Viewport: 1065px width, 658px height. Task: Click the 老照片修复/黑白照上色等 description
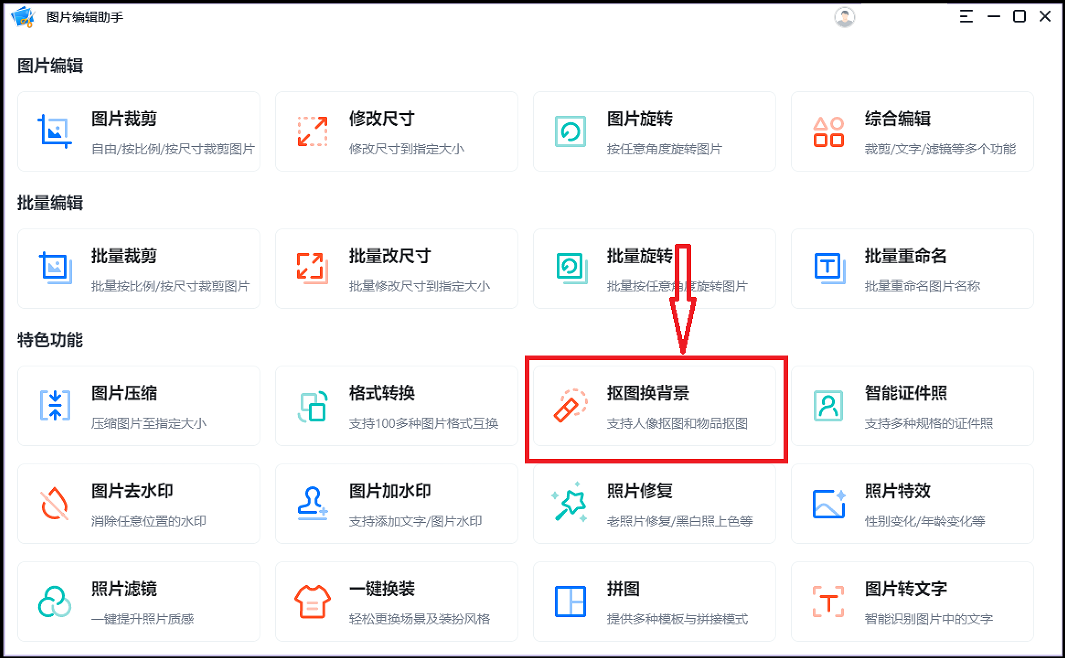[680, 521]
